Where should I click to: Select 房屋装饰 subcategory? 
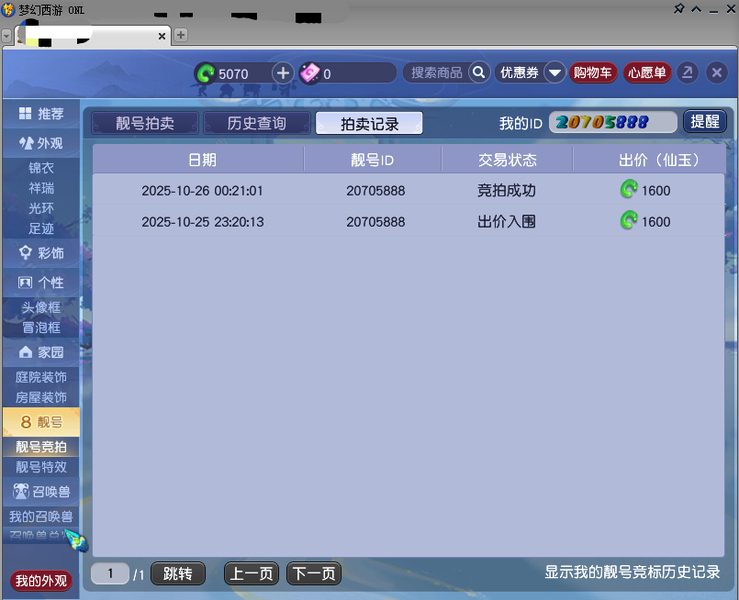click(41, 397)
